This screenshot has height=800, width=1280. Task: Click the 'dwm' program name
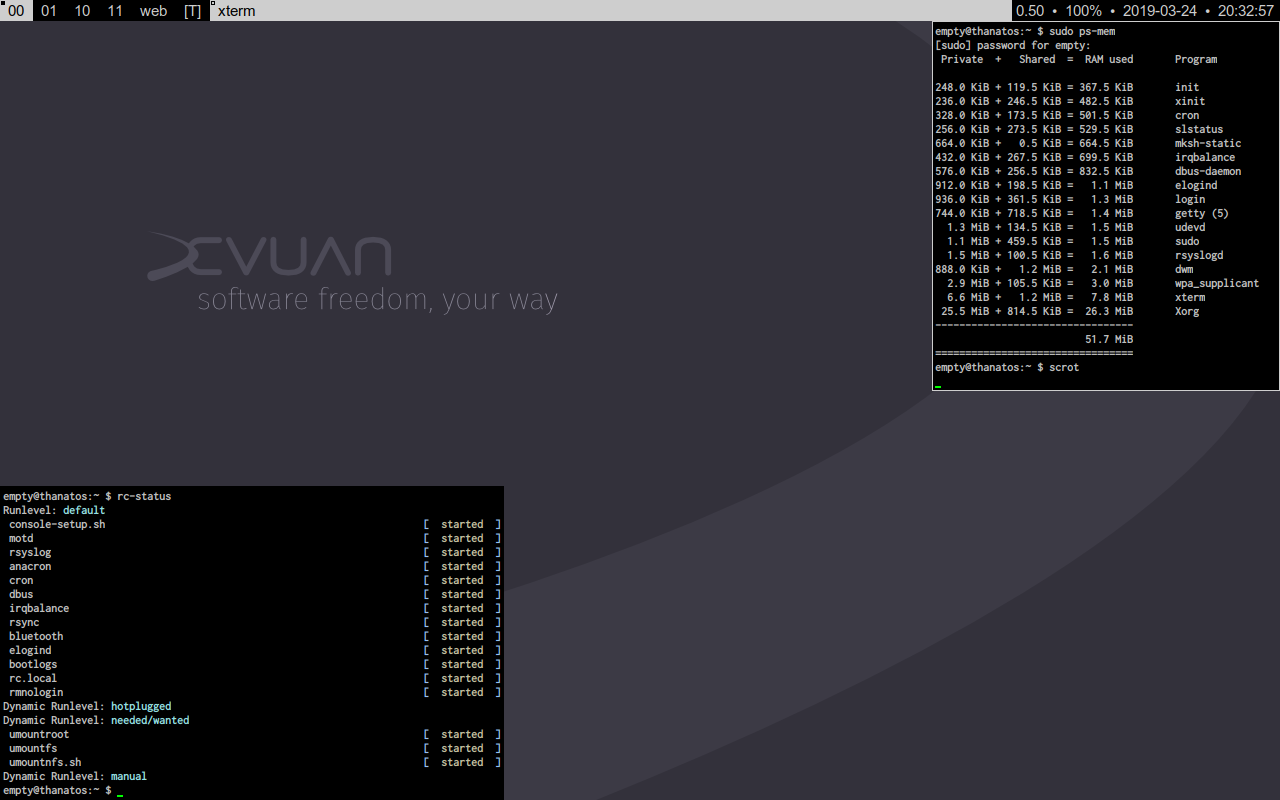point(1184,269)
